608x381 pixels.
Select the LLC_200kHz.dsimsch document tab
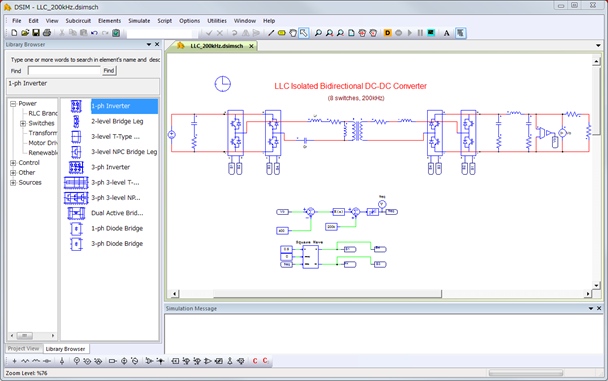pos(216,46)
